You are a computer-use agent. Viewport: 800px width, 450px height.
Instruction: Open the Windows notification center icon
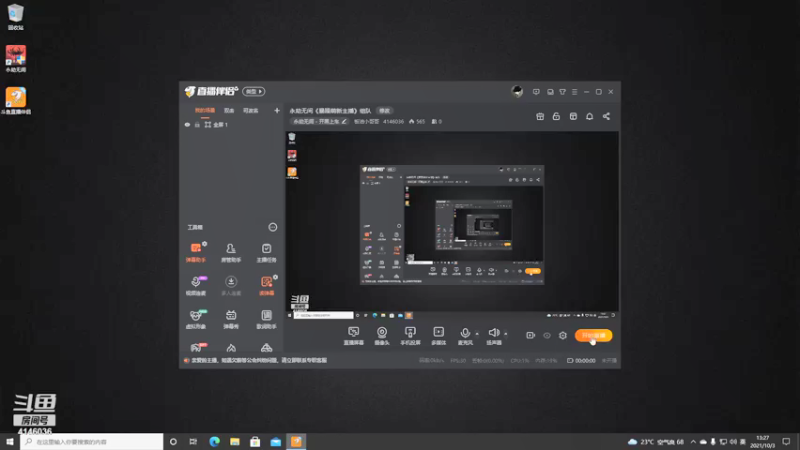coord(786,441)
